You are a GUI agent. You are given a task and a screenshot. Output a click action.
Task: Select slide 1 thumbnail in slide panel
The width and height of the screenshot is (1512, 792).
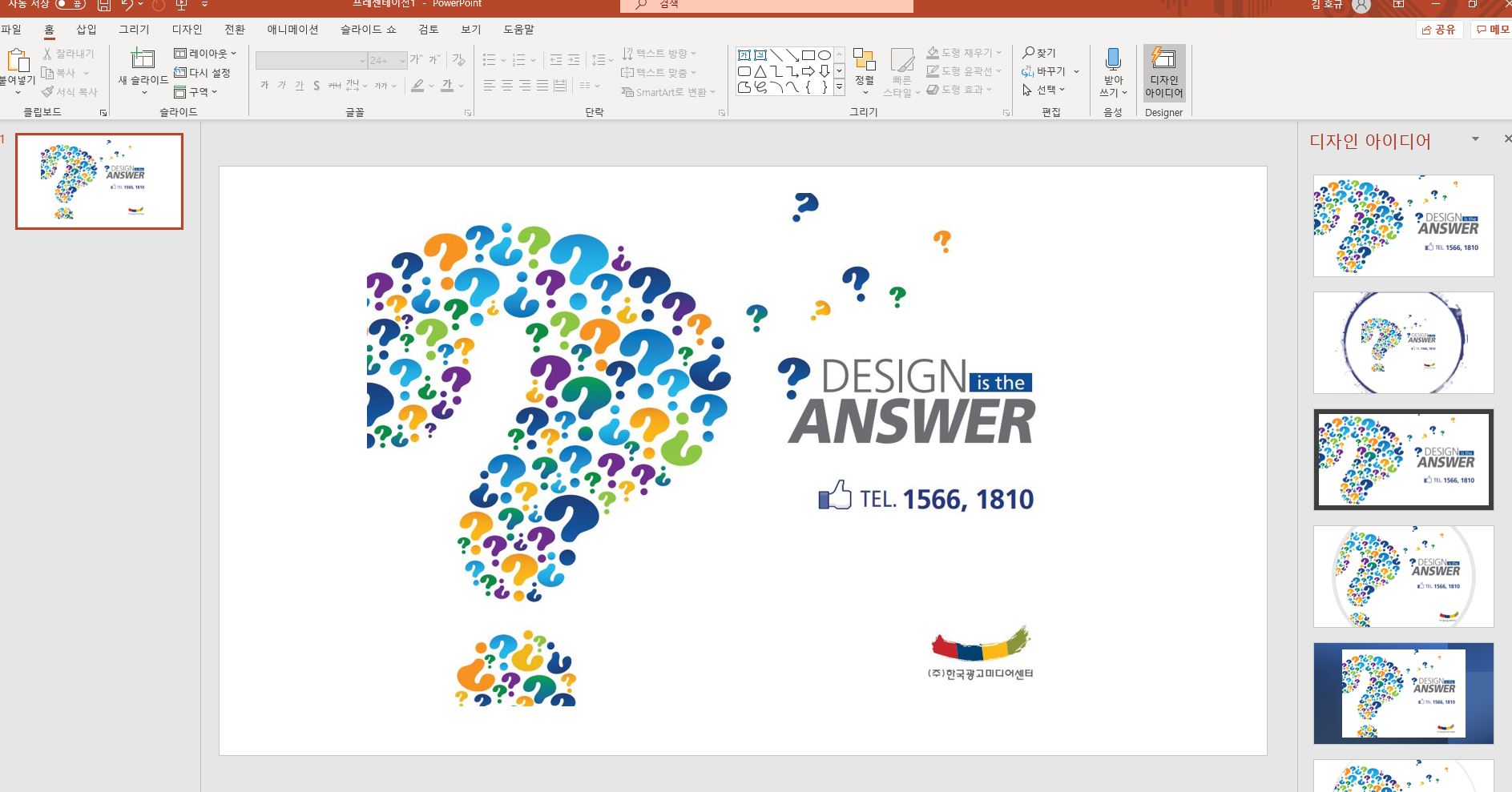(99, 182)
